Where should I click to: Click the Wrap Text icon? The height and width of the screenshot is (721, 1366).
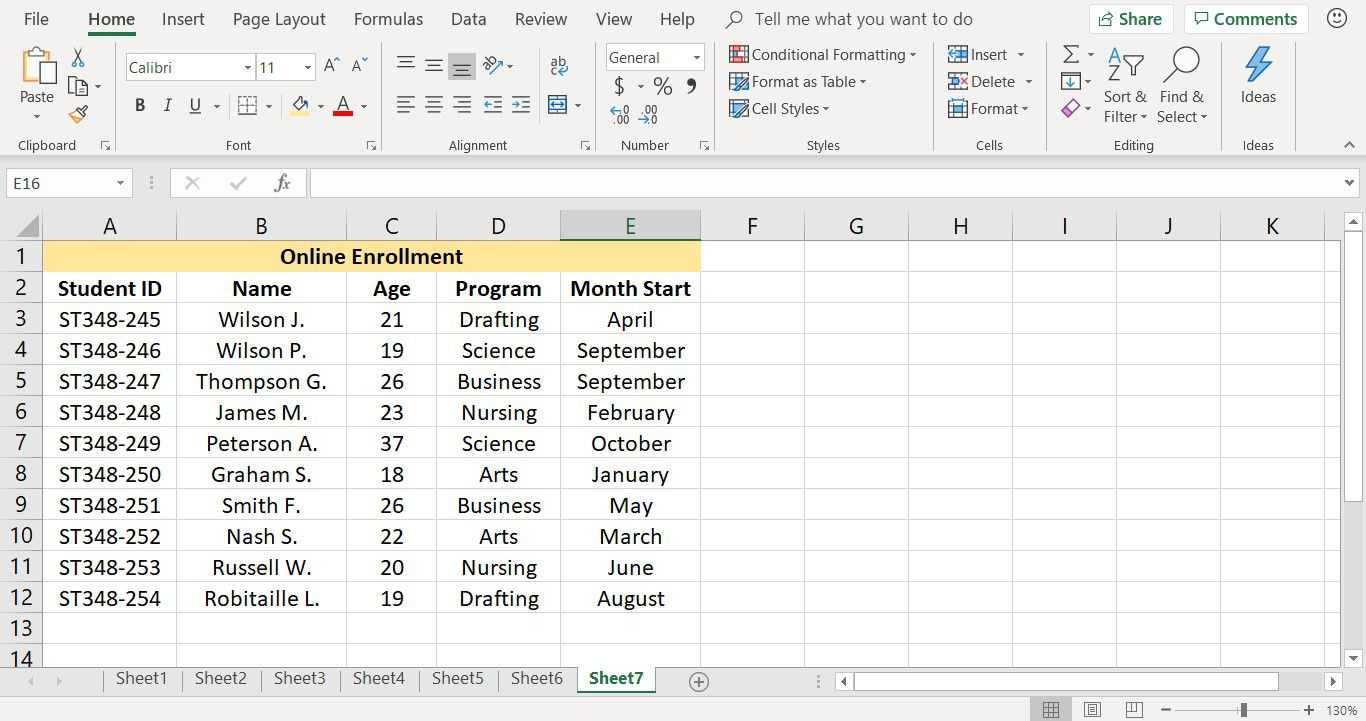tap(559, 66)
